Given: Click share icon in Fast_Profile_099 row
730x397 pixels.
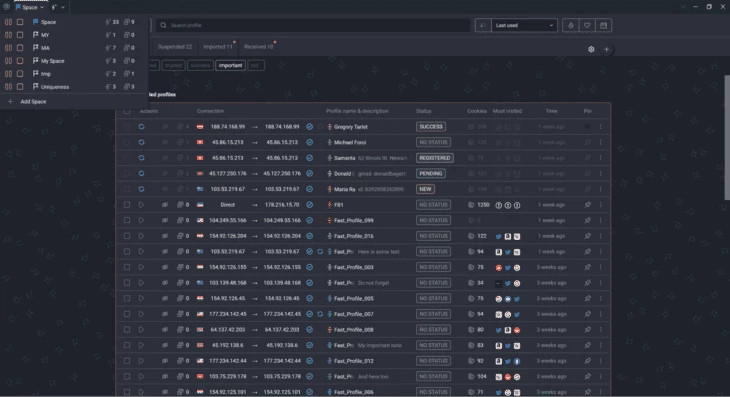Looking at the screenshot, I should point(165,221).
